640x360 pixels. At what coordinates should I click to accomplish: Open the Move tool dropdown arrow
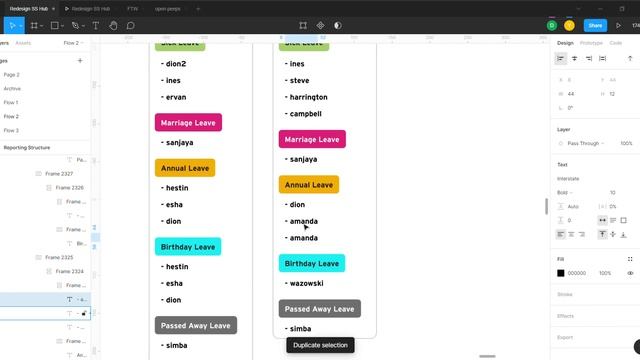coord(20,26)
